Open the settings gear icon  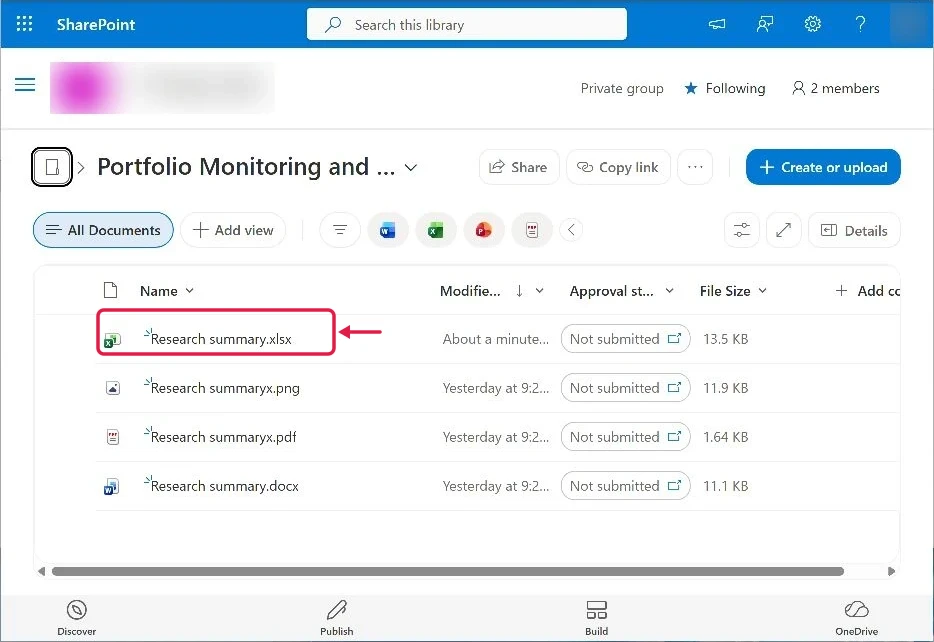[x=812, y=24]
